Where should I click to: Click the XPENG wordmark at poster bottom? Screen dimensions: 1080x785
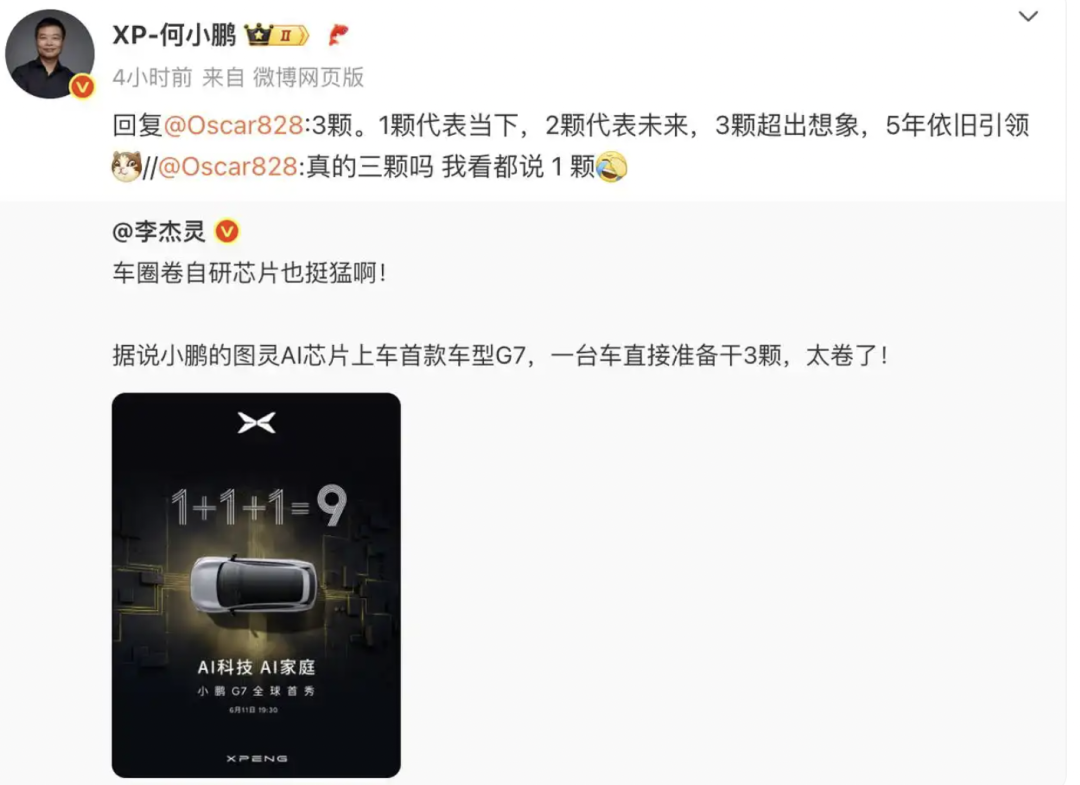pyautogui.click(x=257, y=758)
